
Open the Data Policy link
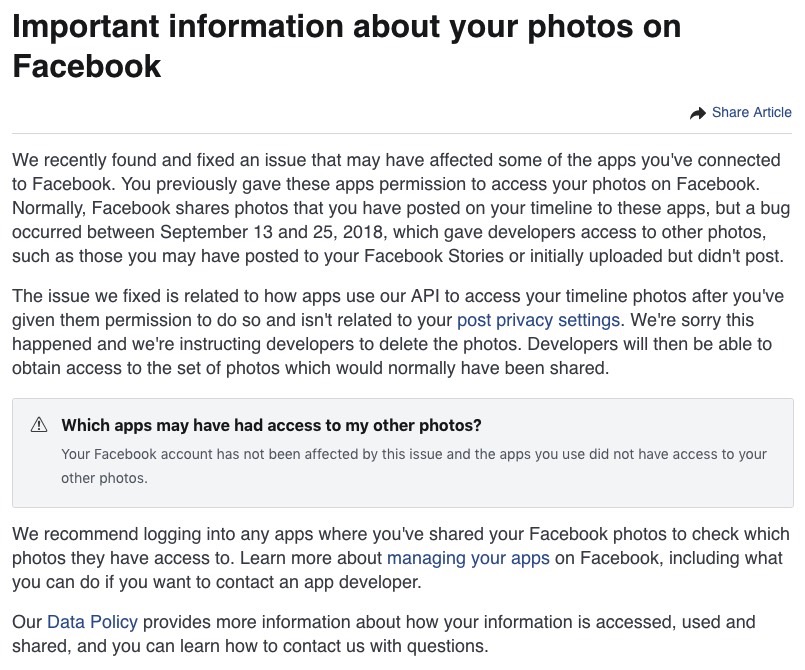[92, 622]
